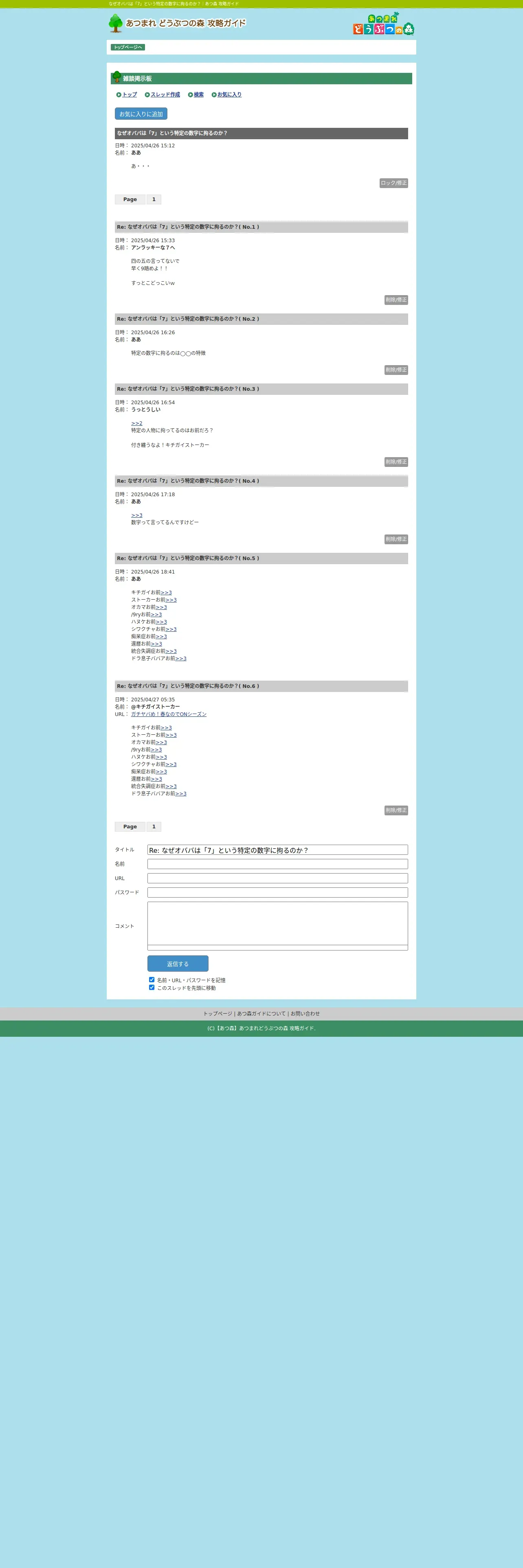Click poster name うっとうしい in No.3

145,410
